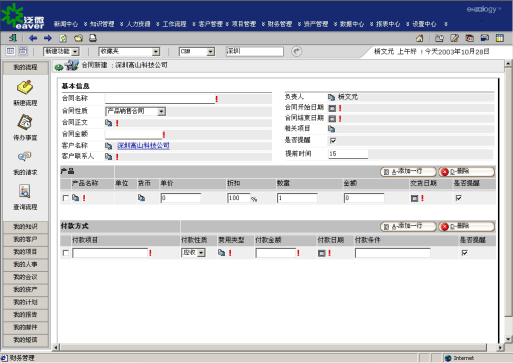
Task: Open the 查询流程 search sidebar icon
Action: [x=25, y=191]
